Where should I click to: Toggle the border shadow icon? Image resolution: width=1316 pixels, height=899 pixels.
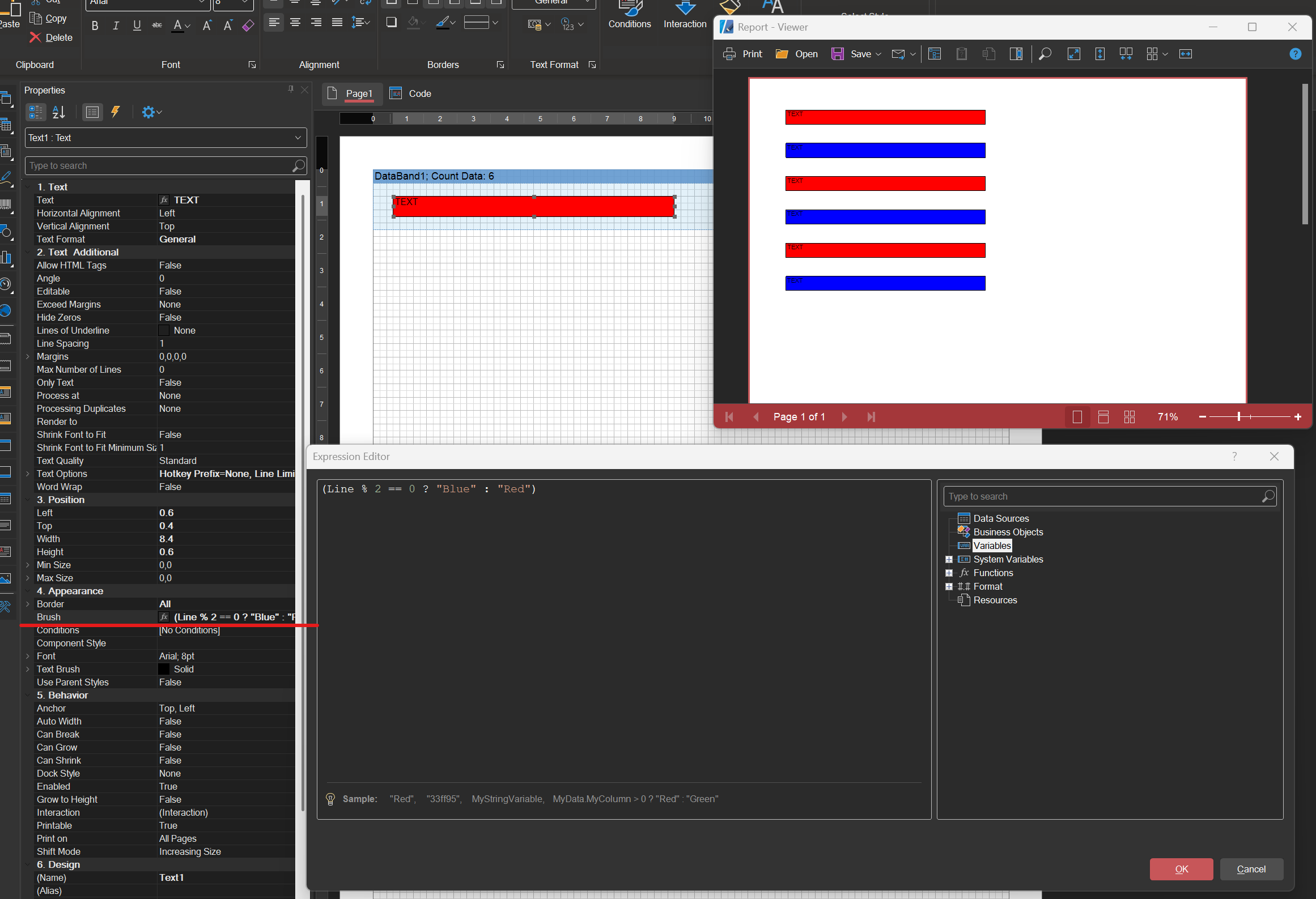[x=391, y=23]
